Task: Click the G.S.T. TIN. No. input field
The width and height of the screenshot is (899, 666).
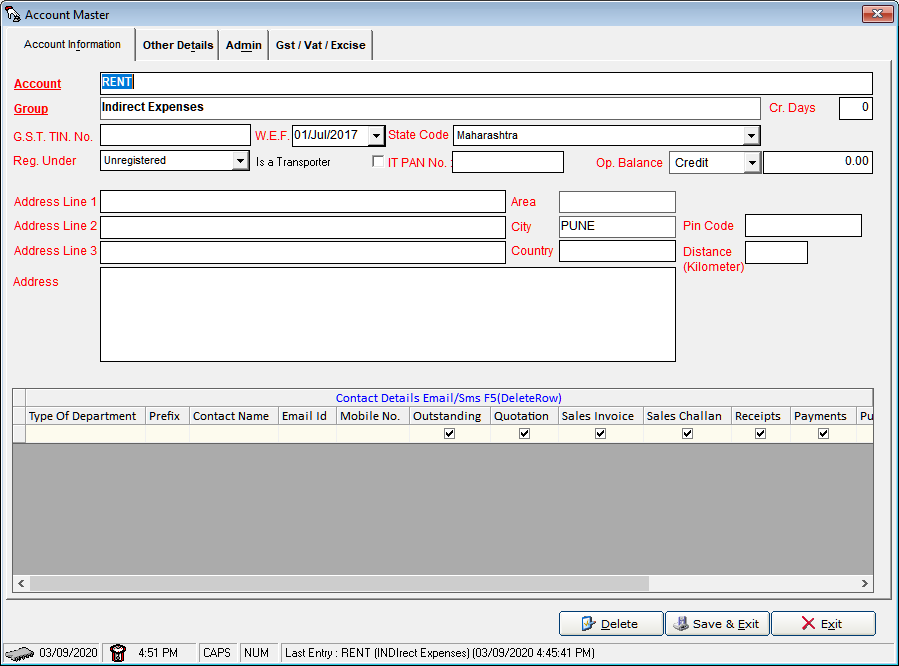Action: pyautogui.click(x=175, y=135)
